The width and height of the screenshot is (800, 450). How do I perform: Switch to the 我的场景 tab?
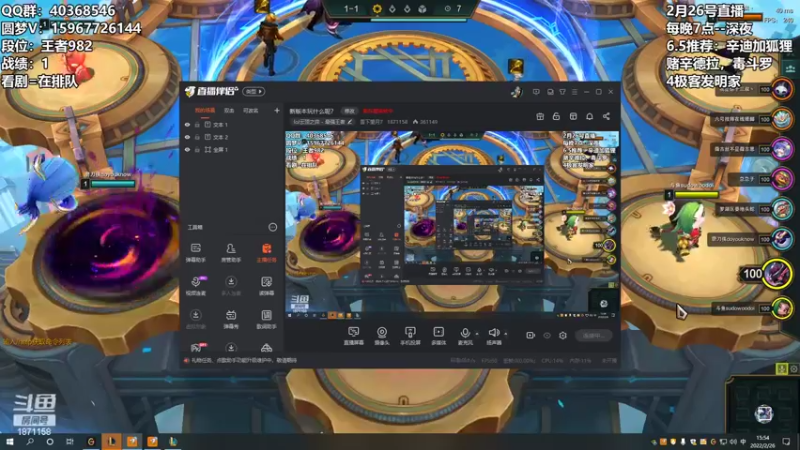click(205, 110)
